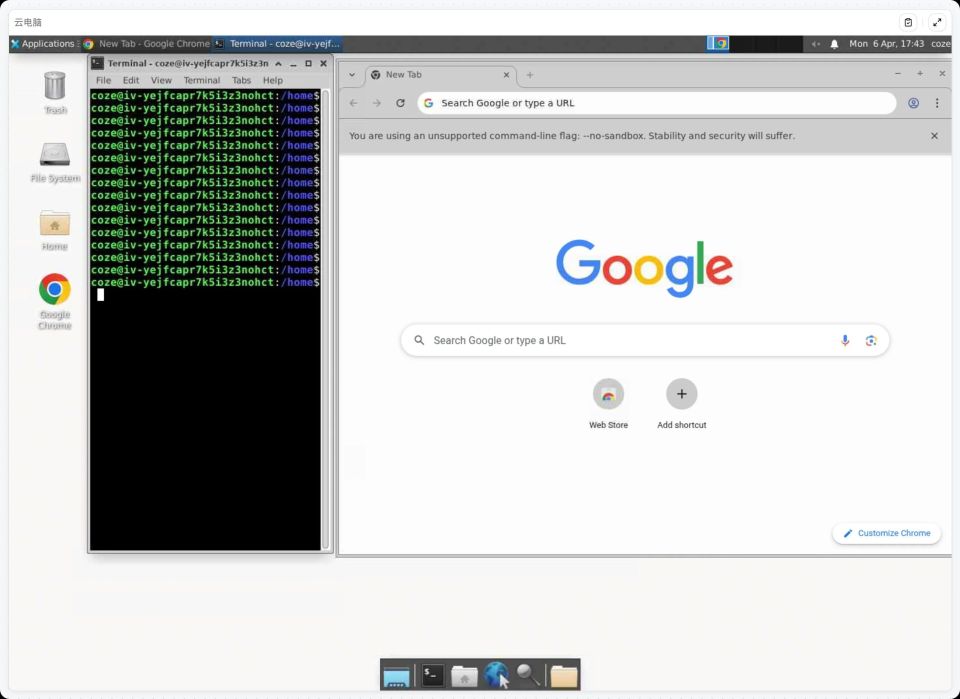Open the Terminal File menu
Image resolution: width=960 pixels, height=699 pixels.
[103, 80]
